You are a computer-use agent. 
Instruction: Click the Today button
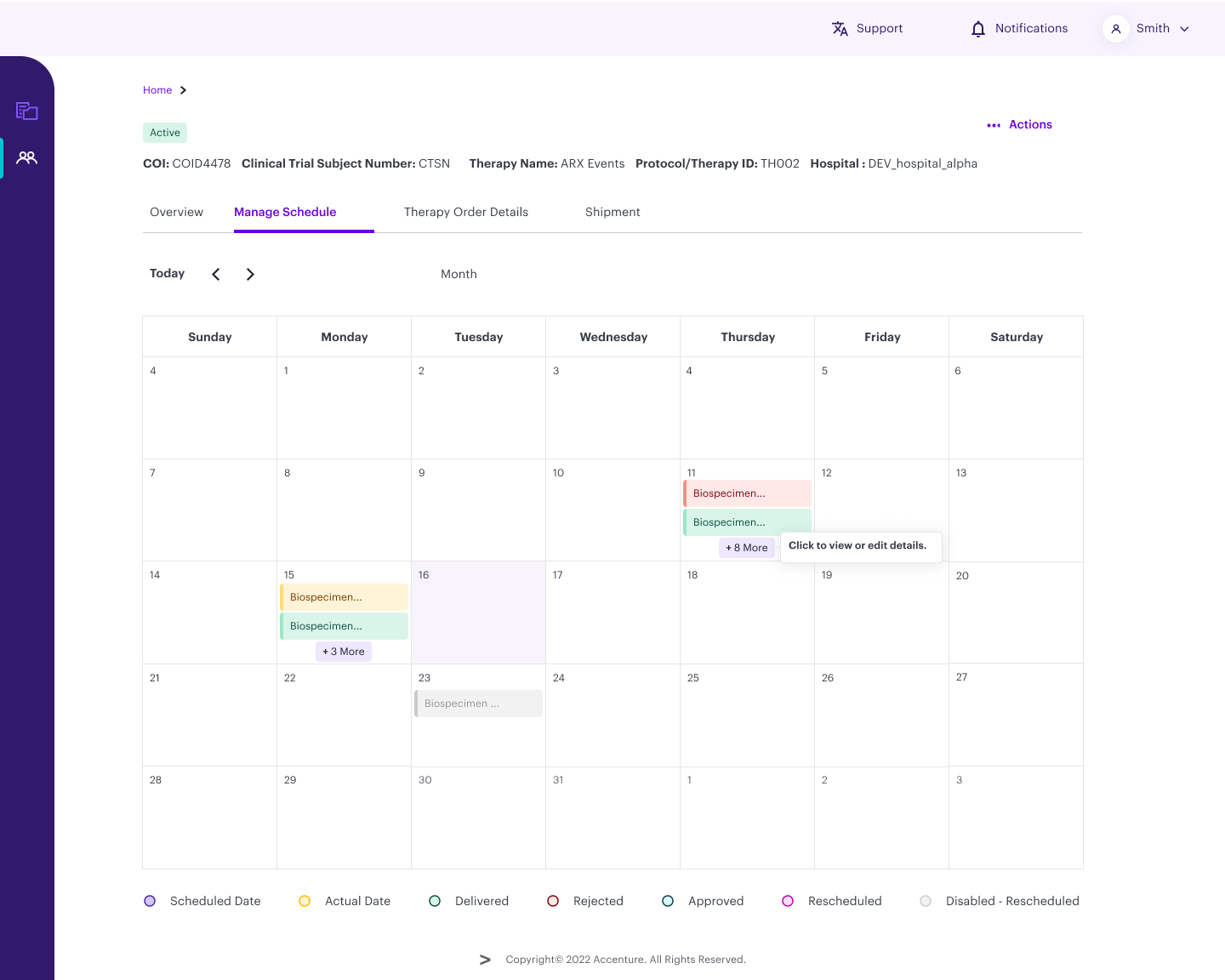point(167,273)
